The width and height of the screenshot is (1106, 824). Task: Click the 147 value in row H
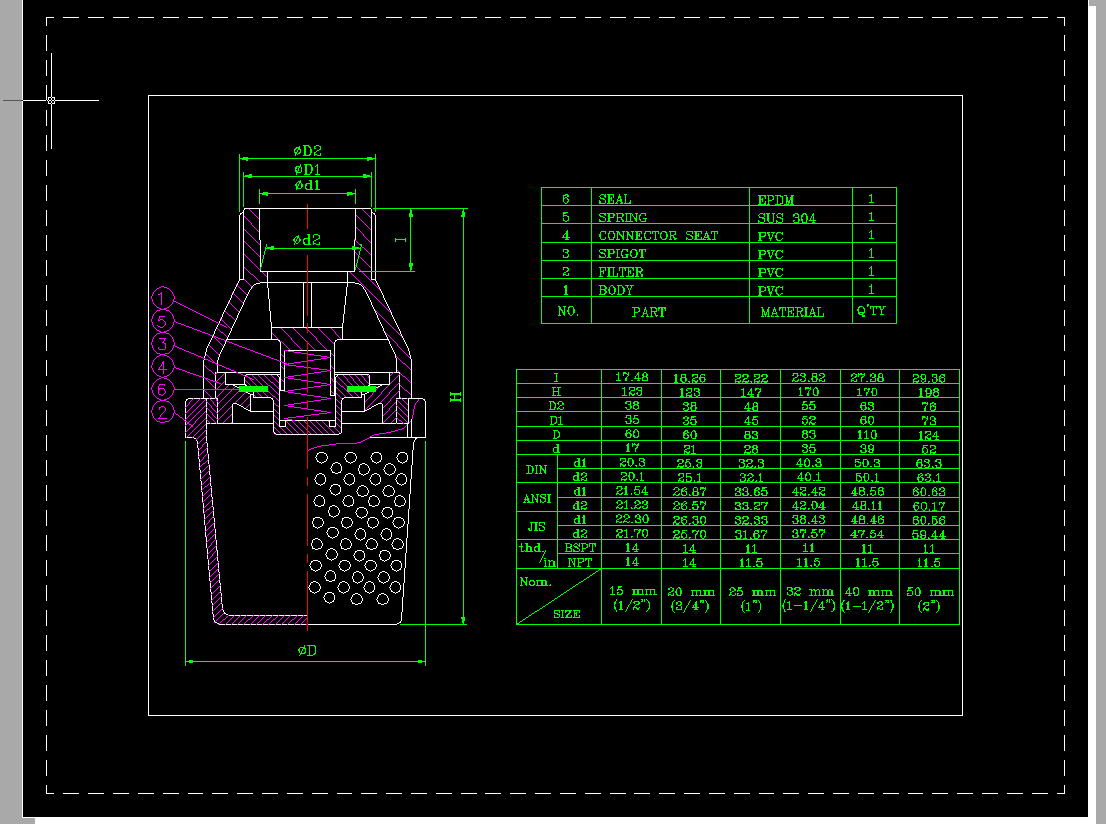[750, 392]
